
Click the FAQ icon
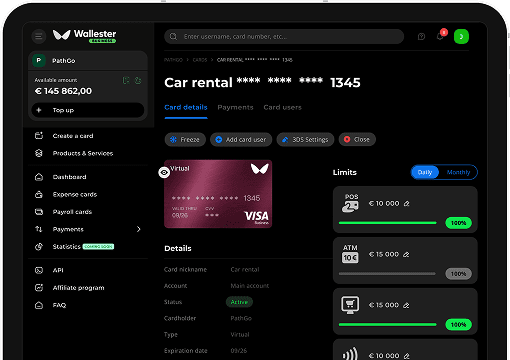[x=39, y=305]
